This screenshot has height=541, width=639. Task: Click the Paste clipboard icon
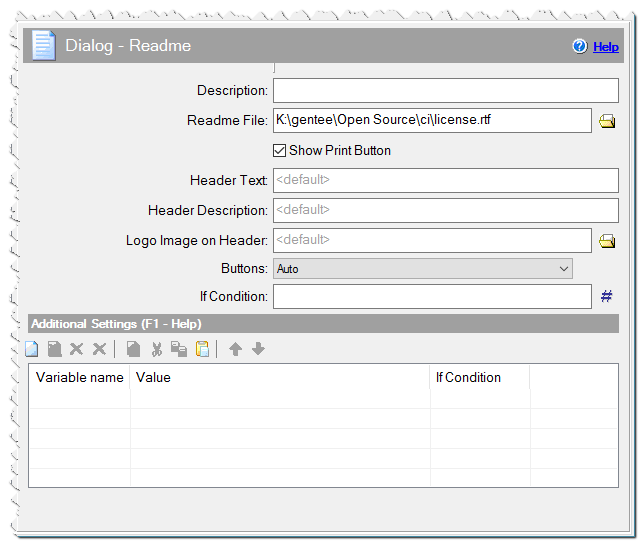[x=202, y=349]
